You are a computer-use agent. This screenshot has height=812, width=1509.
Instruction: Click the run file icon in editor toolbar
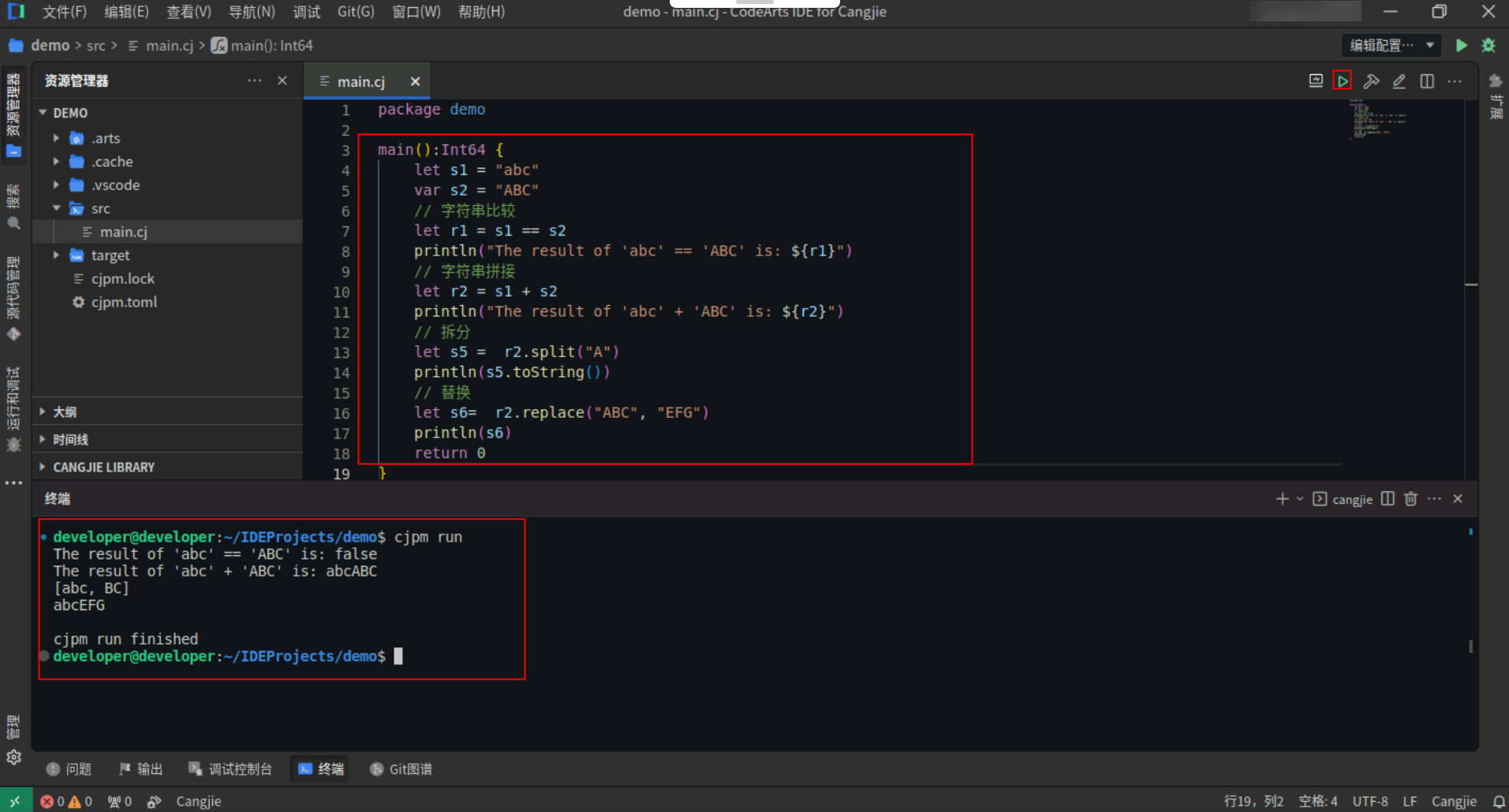tap(1343, 81)
